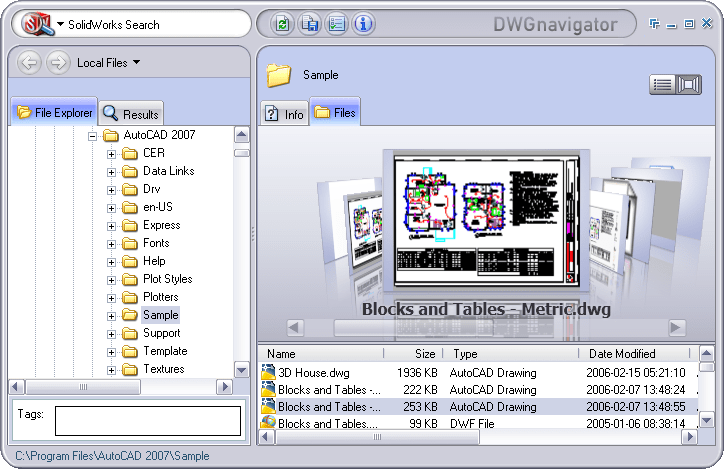The image size is (724, 469).
Task: Click the 3D House.dwg file icon
Action: 268,372
